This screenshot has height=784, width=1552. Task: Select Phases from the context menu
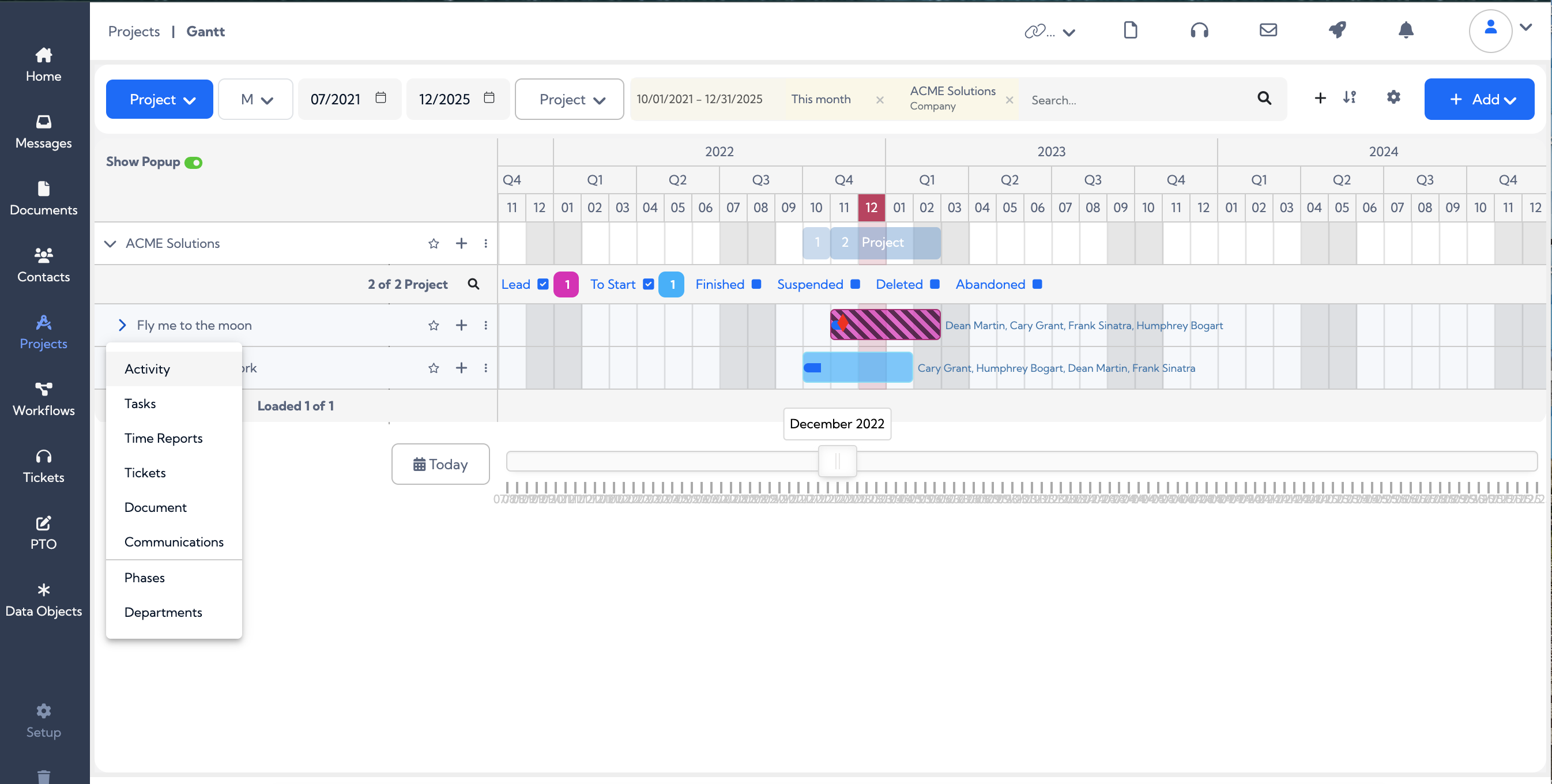144,577
